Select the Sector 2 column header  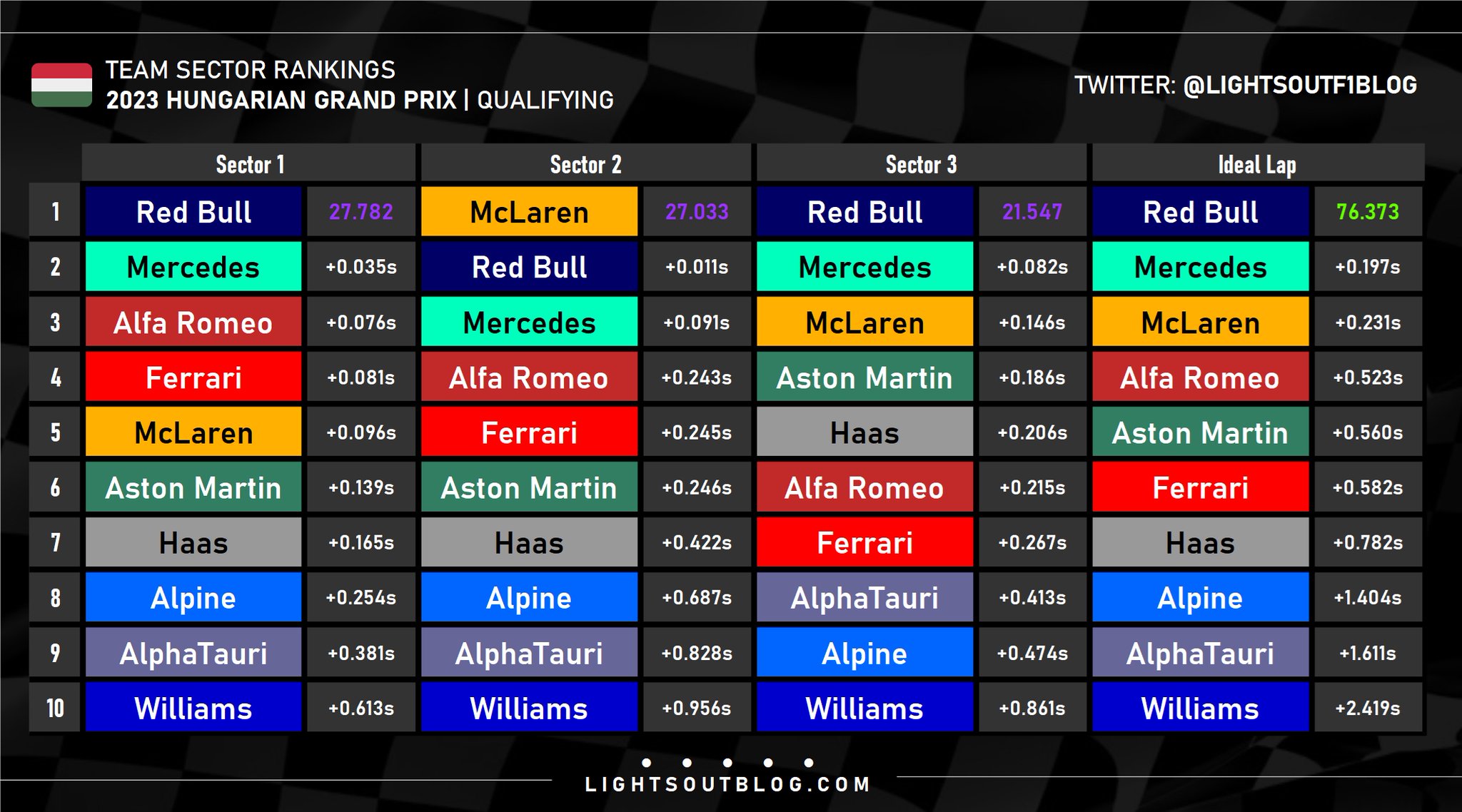point(585,164)
